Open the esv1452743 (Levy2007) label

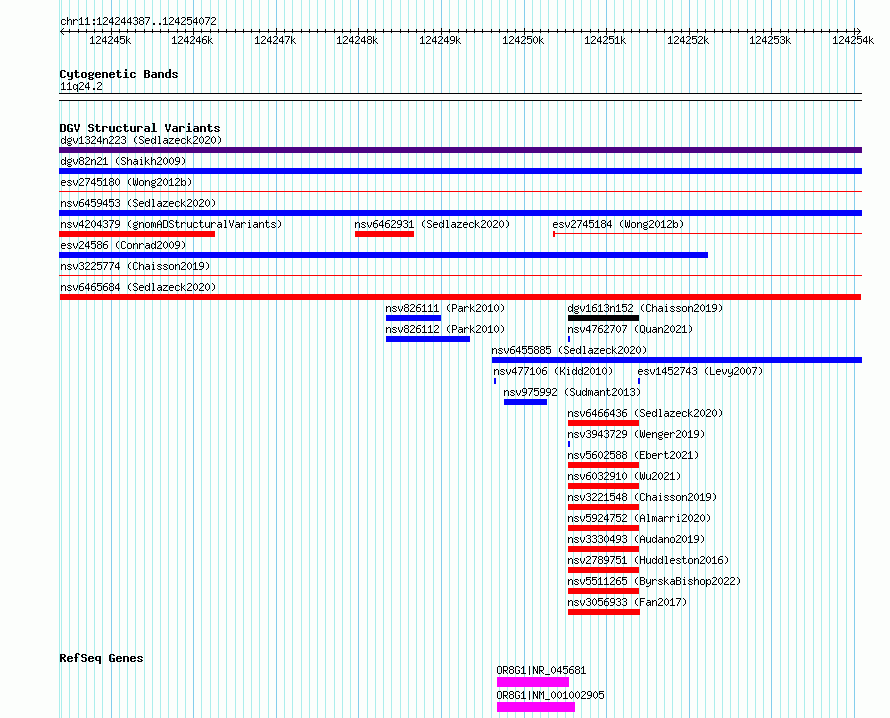[700, 371]
